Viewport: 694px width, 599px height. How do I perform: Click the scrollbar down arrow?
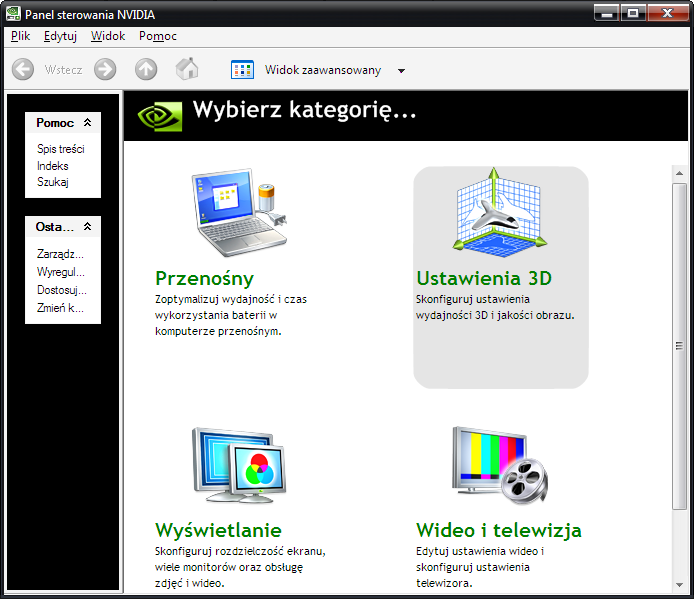pyautogui.click(x=679, y=585)
